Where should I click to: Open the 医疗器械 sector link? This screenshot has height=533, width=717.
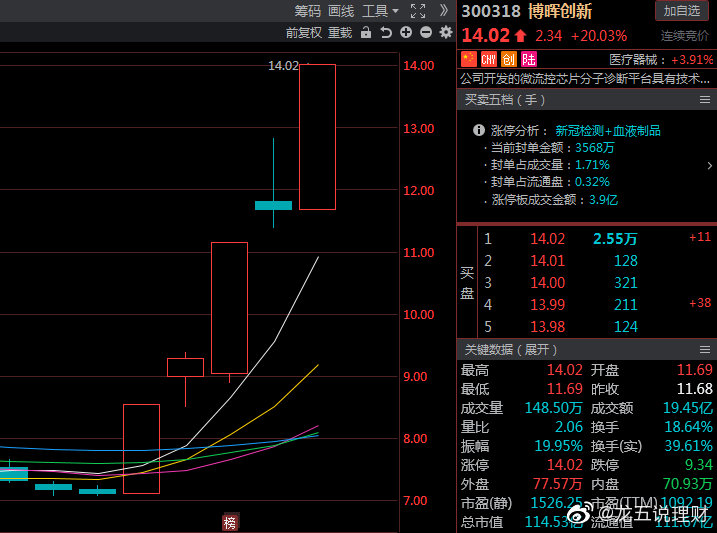(633, 59)
